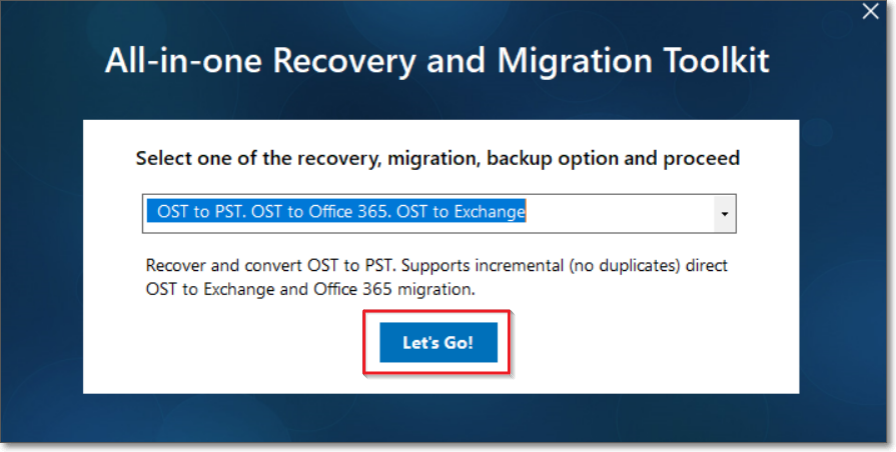
Task: Start the migration with the Let's Go! button
Action: point(438,342)
